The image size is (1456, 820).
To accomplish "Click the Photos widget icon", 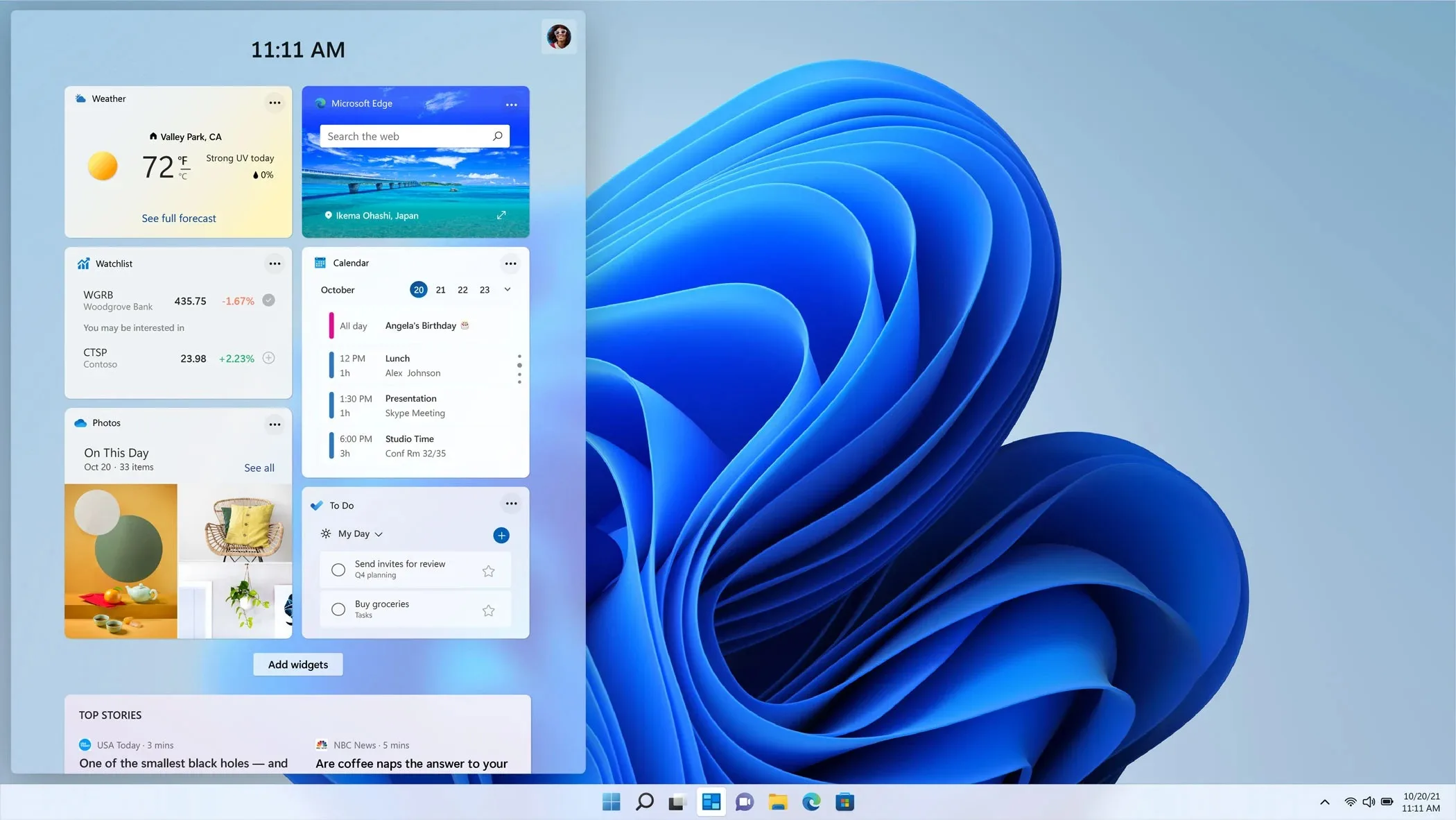I will click(x=80, y=422).
